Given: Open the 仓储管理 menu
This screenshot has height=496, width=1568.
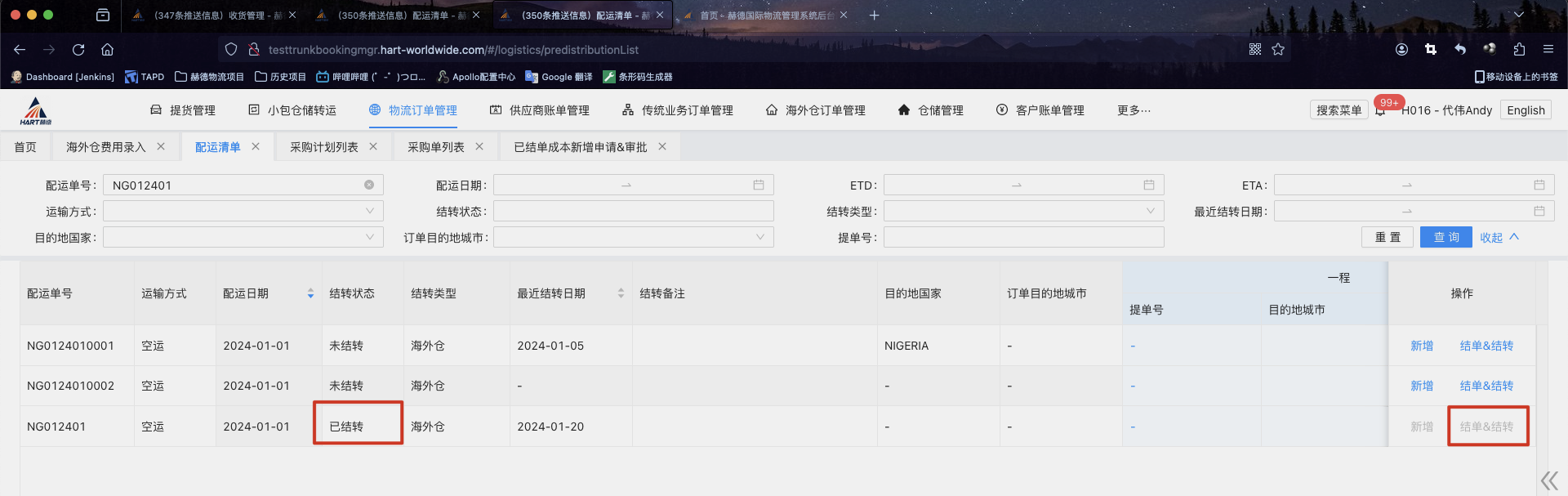Looking at the screenshot, I should click(x=931, y=110).
